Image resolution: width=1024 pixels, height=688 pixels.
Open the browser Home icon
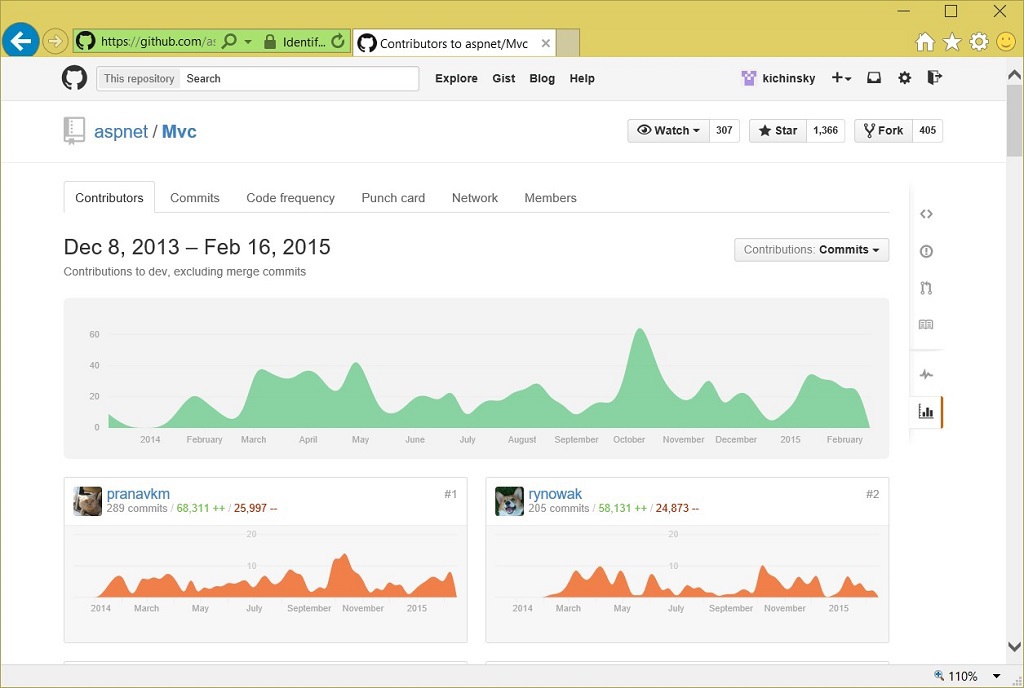coord(925,42)
